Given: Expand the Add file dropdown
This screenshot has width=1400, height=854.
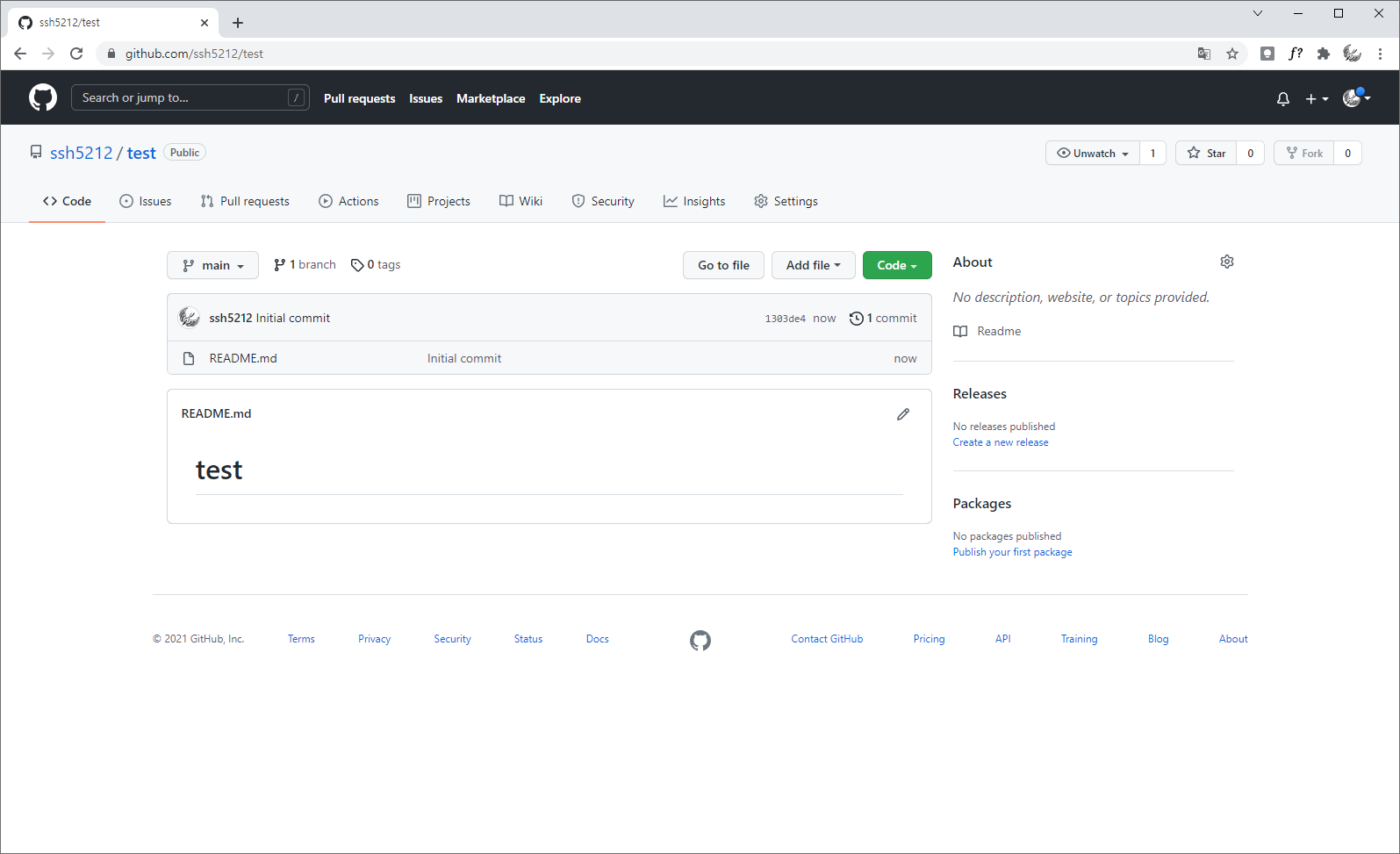Looking at the screenshot, I should (x=814, y=265).
